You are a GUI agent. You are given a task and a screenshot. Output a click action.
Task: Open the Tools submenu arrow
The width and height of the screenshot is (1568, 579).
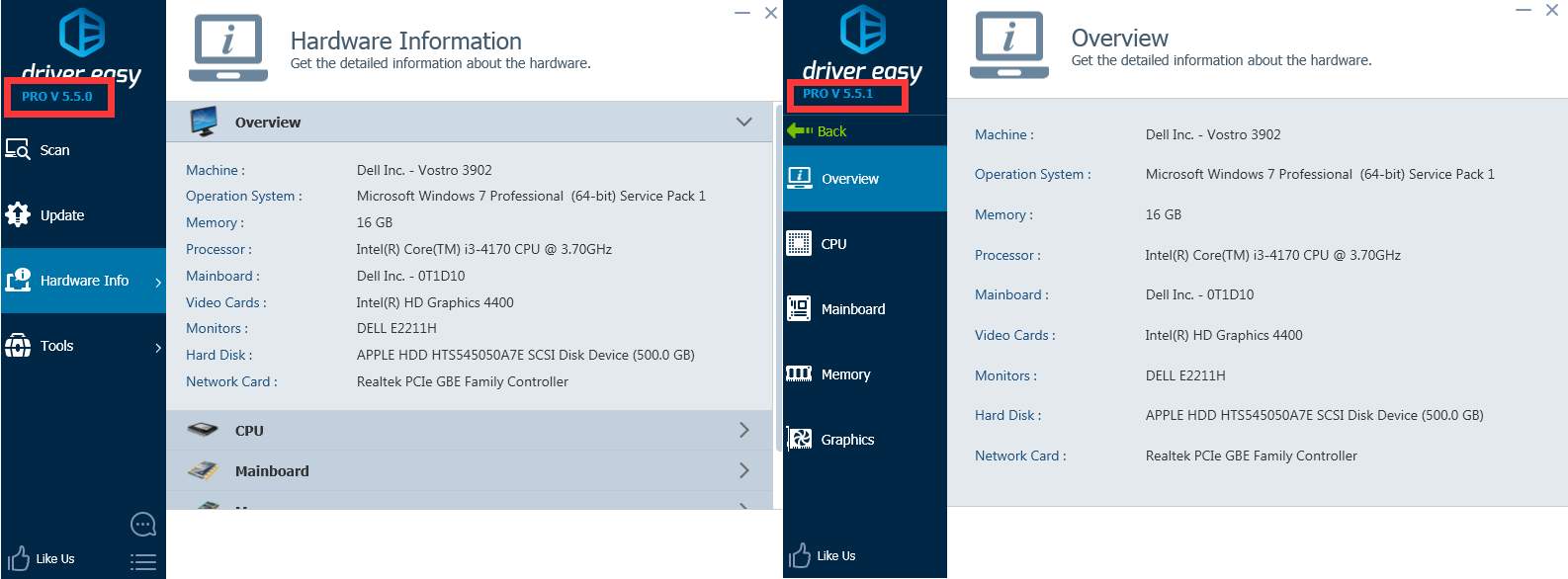coord(158,347)
